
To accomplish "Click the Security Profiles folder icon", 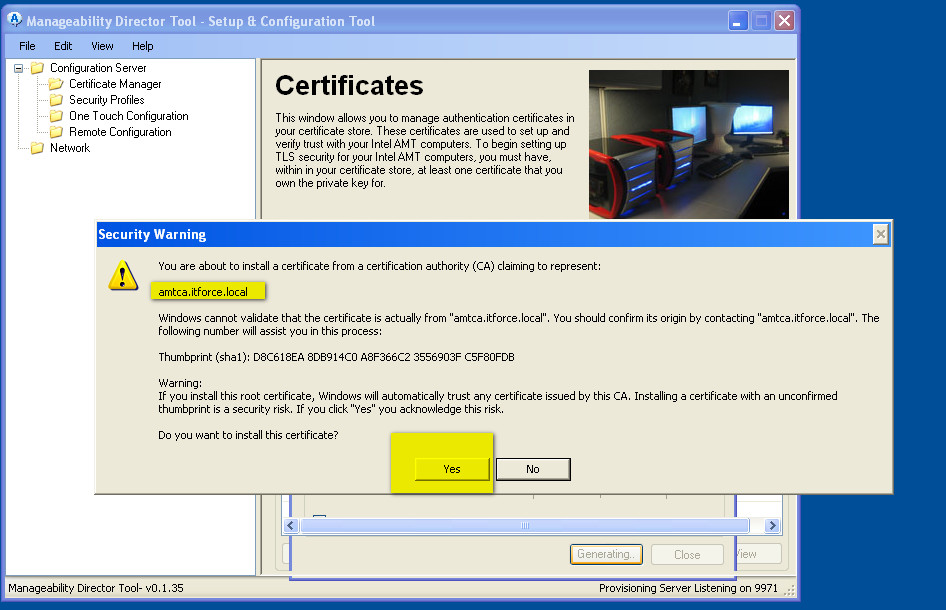I will pyautogui.click(x=56, y=100).
